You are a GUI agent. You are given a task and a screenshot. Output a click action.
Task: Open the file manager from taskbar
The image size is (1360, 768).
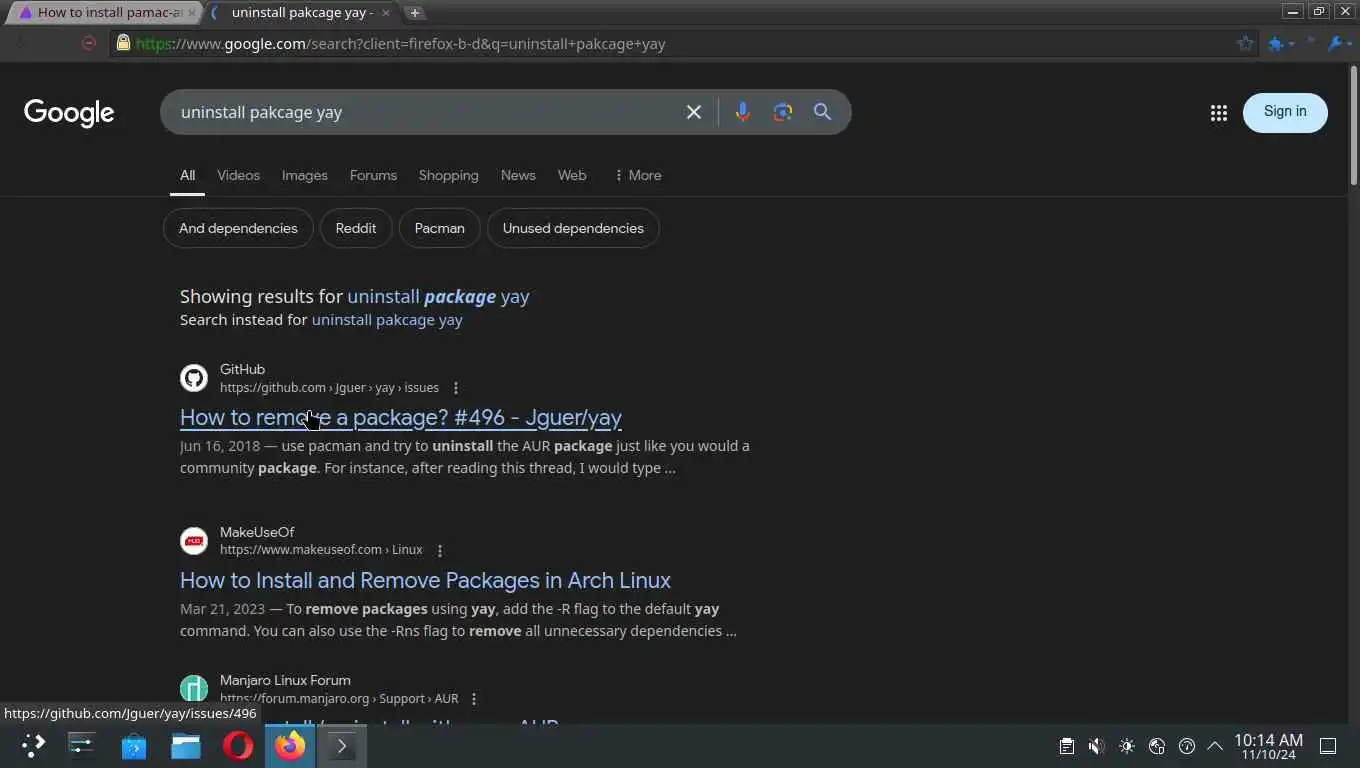[186, 745]
